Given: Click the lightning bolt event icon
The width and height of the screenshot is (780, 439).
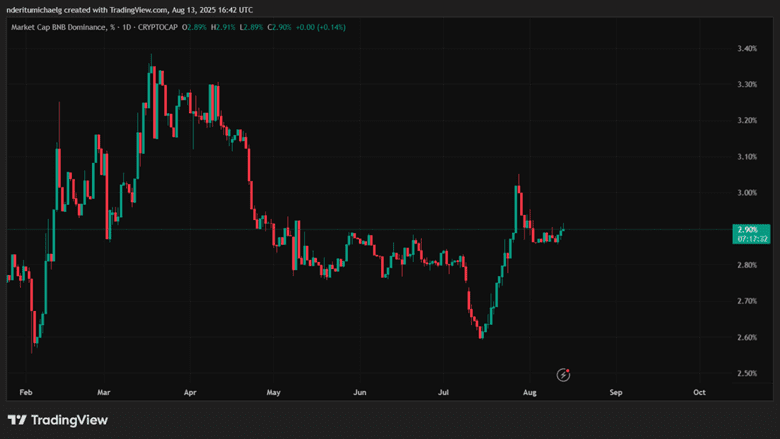Looking at the screenshot, I should click(564, 375).
